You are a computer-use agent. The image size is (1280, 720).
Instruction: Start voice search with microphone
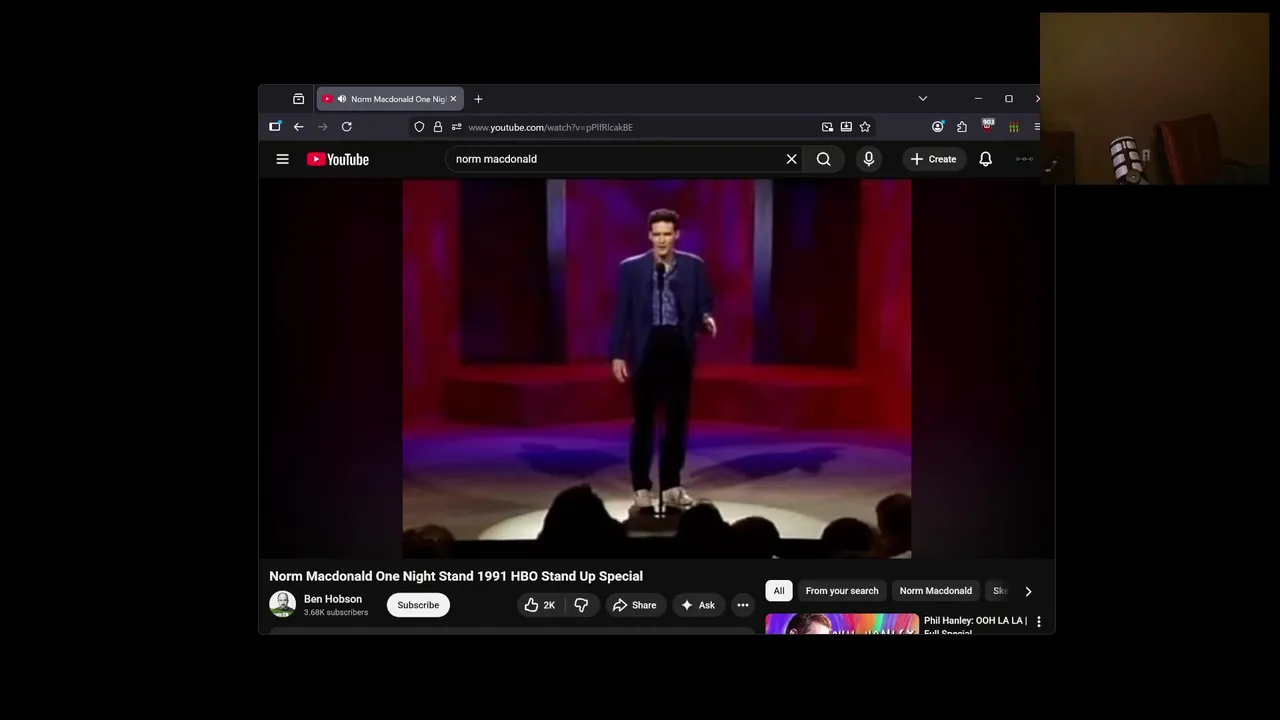coord(868,159)
